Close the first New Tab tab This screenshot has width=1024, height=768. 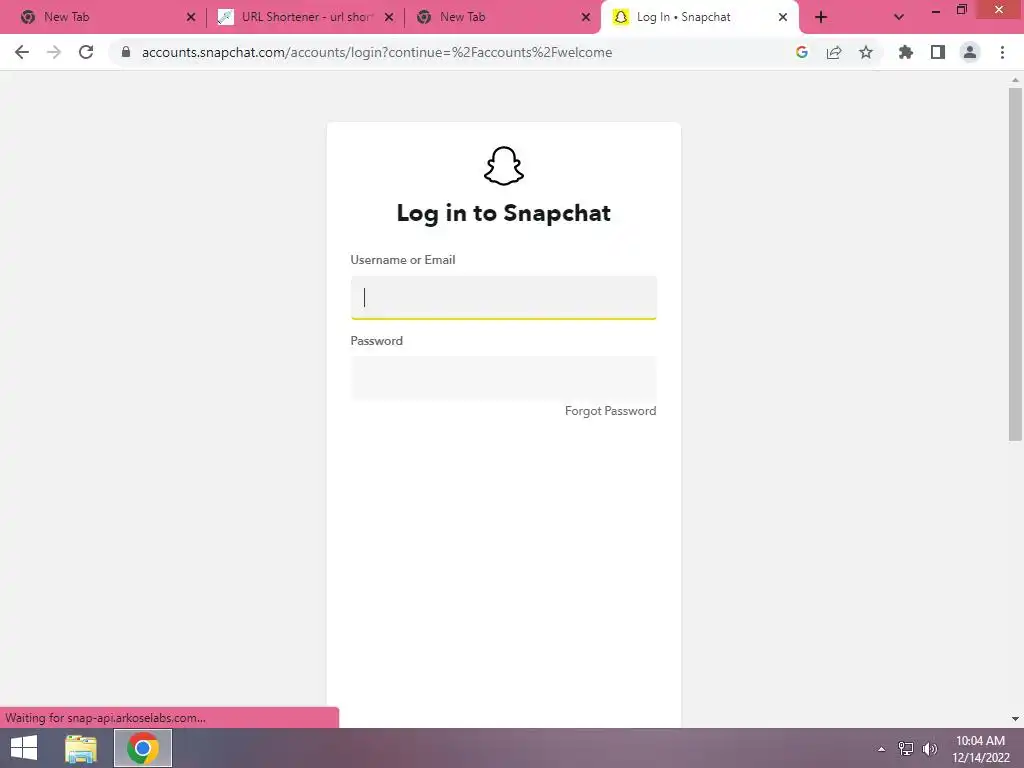[191, 17]
